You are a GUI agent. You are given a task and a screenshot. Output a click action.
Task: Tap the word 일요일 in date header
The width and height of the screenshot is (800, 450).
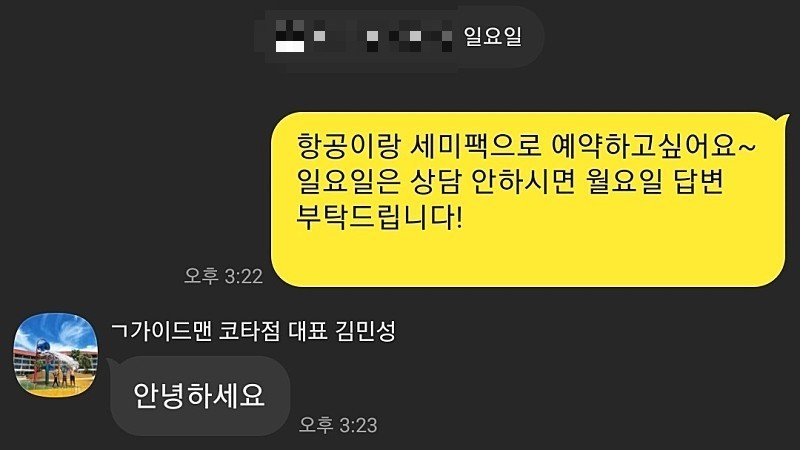[492, 36]
